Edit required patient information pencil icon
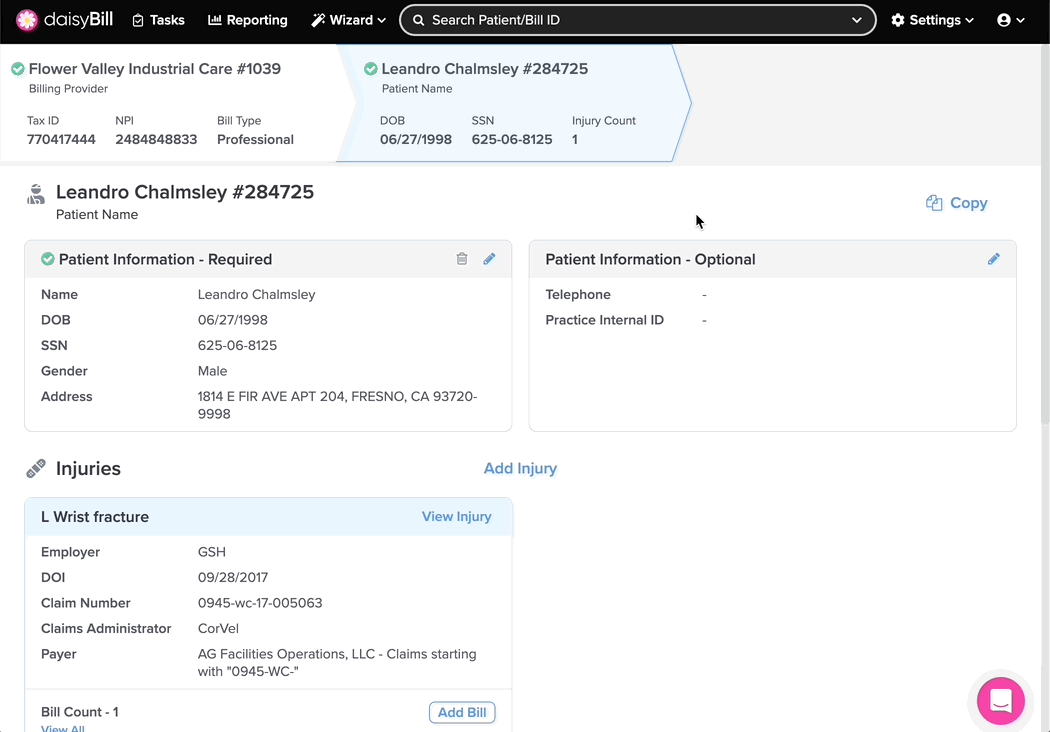 [489, 259]
